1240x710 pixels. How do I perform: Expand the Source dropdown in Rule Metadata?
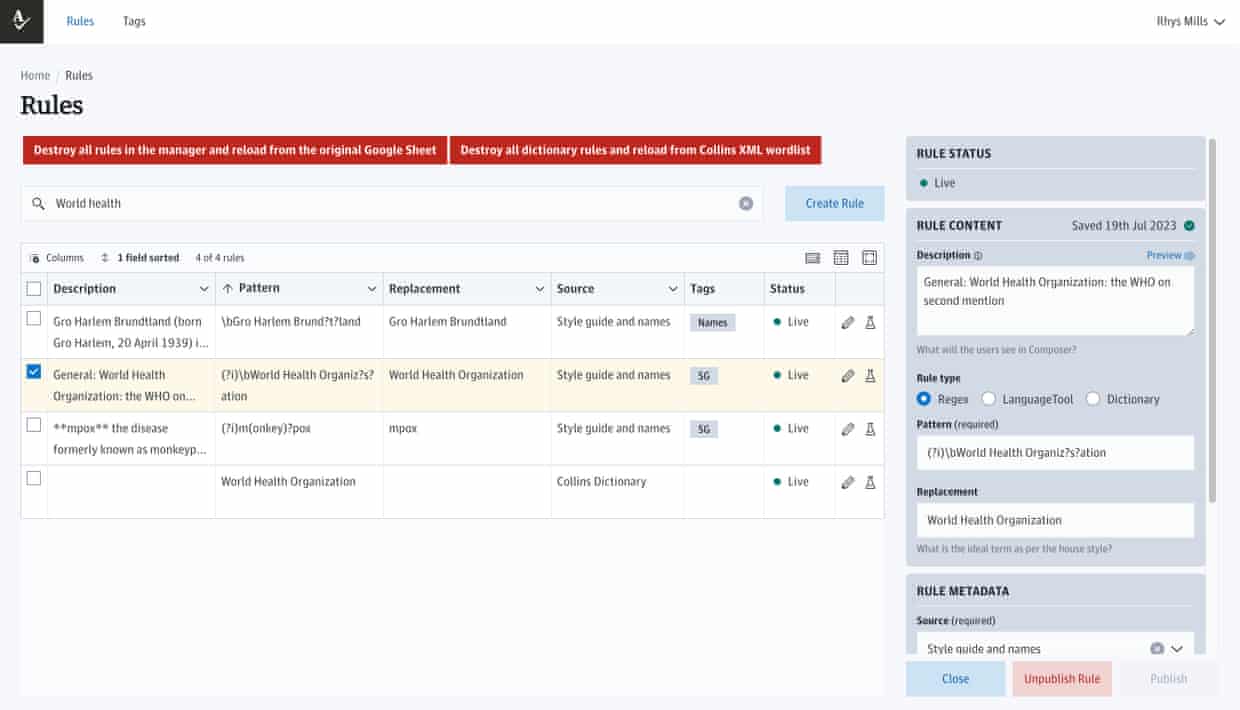tap(1178, 648)
